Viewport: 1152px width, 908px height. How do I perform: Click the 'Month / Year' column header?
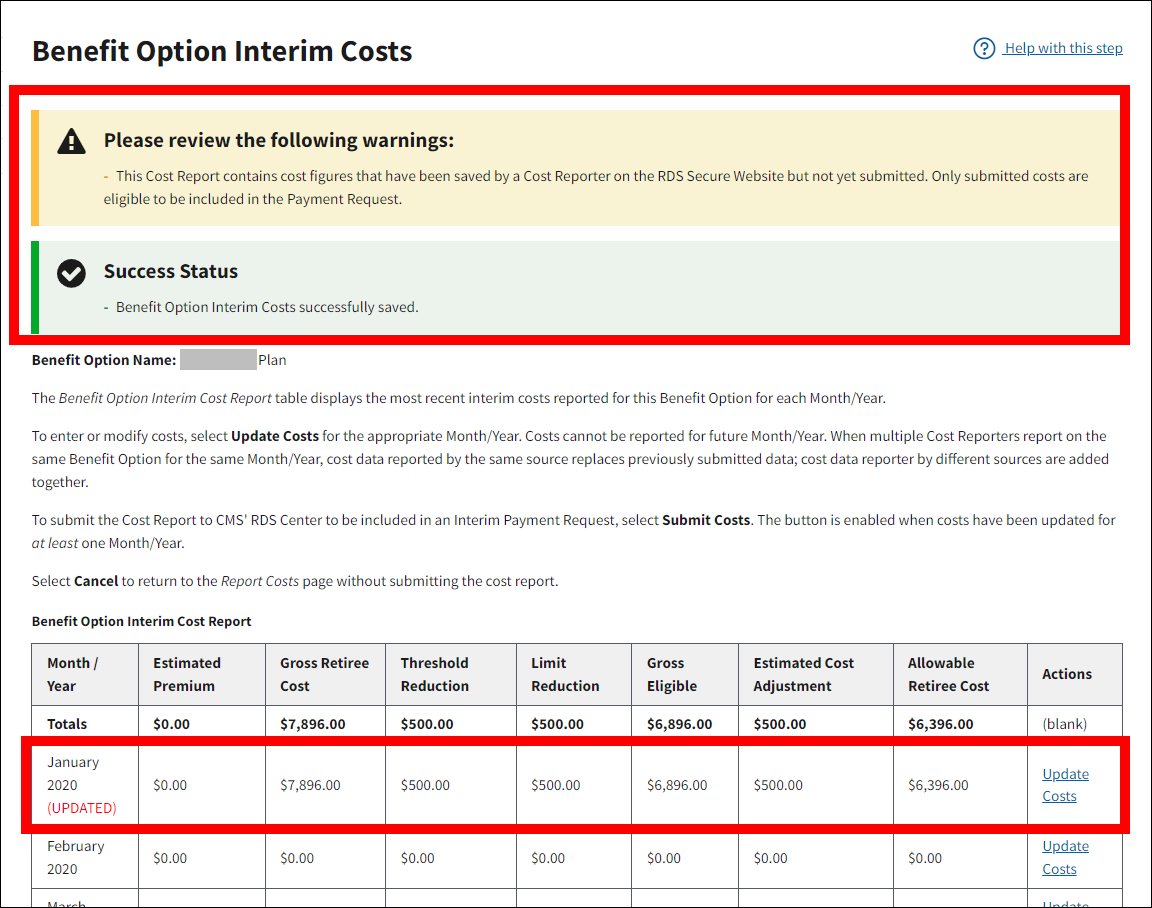(x=72, y=674)
